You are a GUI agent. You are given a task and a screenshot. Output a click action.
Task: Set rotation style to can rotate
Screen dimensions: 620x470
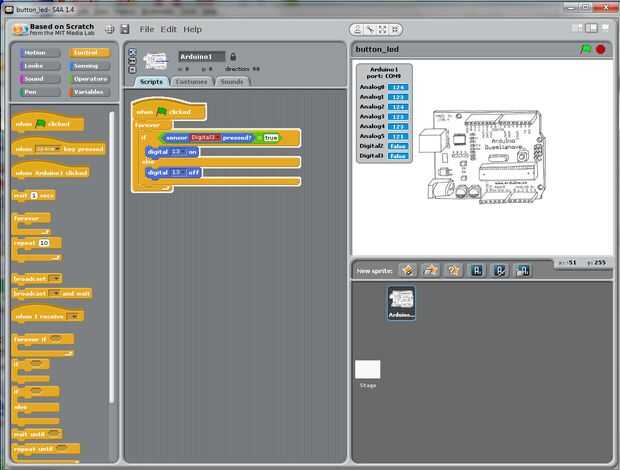click(x=132, y=52)
